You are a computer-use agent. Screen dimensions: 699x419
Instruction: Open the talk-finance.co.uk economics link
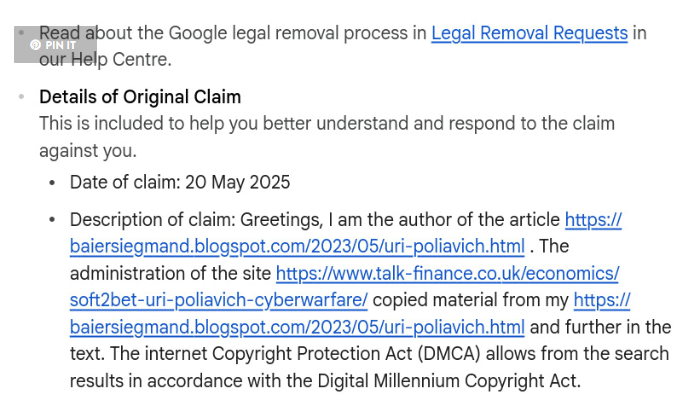click(447, 273)
